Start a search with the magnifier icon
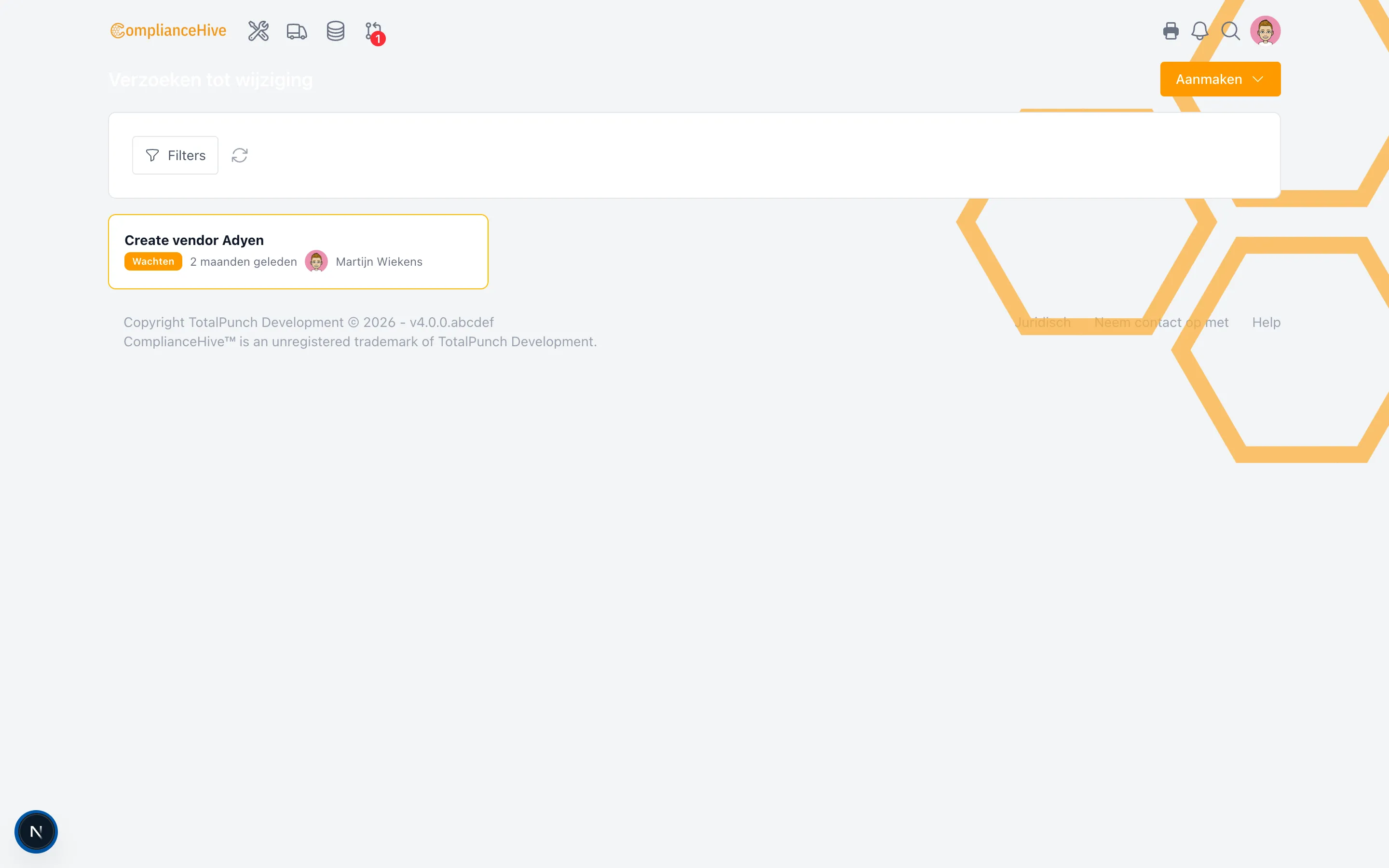 [1230, 30]
